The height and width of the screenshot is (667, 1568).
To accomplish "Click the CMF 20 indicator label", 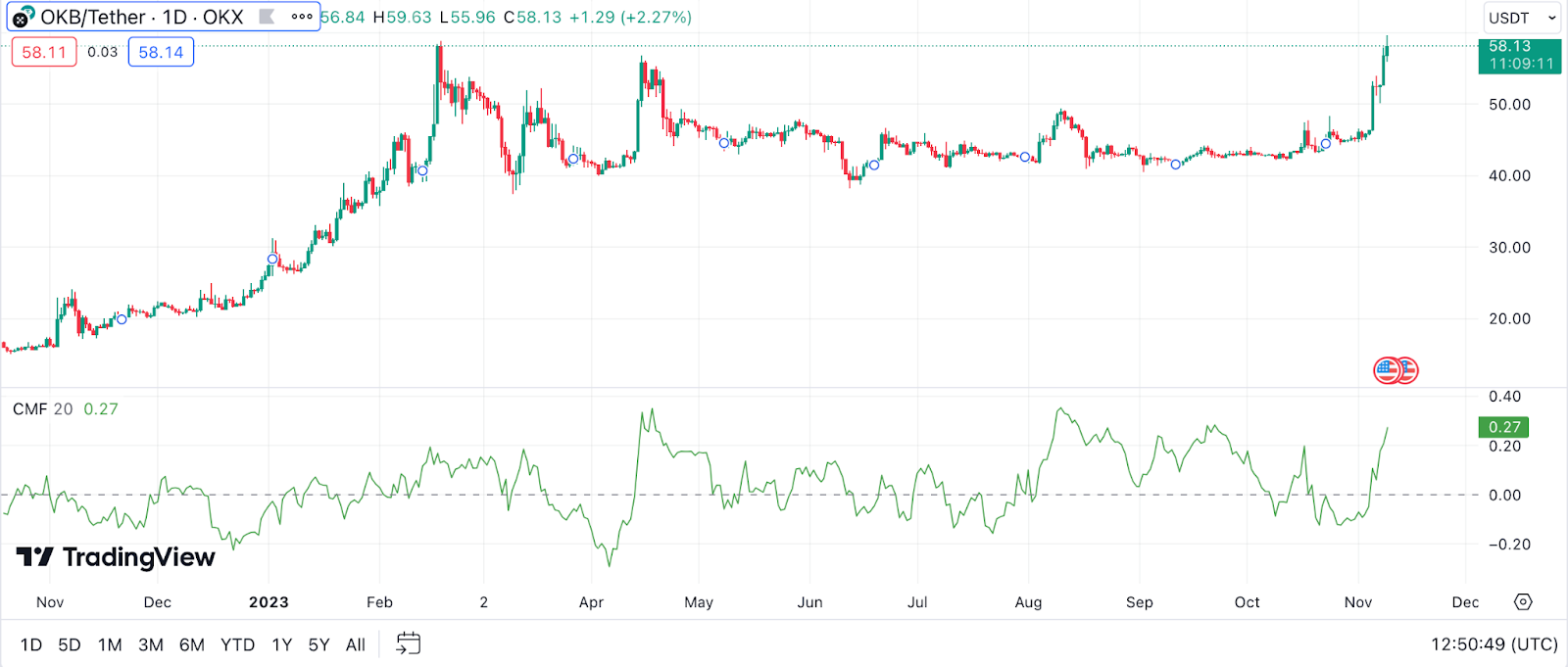I will pyautogui.click(x=42, y=409).
